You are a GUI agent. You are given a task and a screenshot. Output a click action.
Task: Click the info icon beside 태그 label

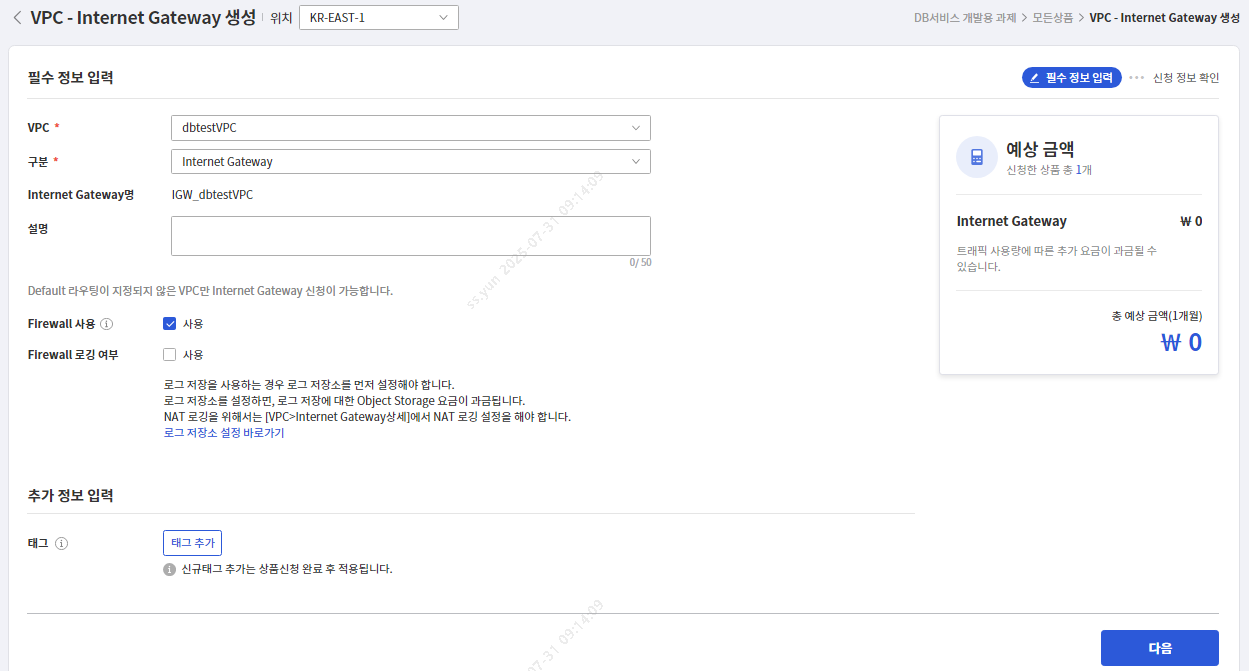[x=63, y=543]
